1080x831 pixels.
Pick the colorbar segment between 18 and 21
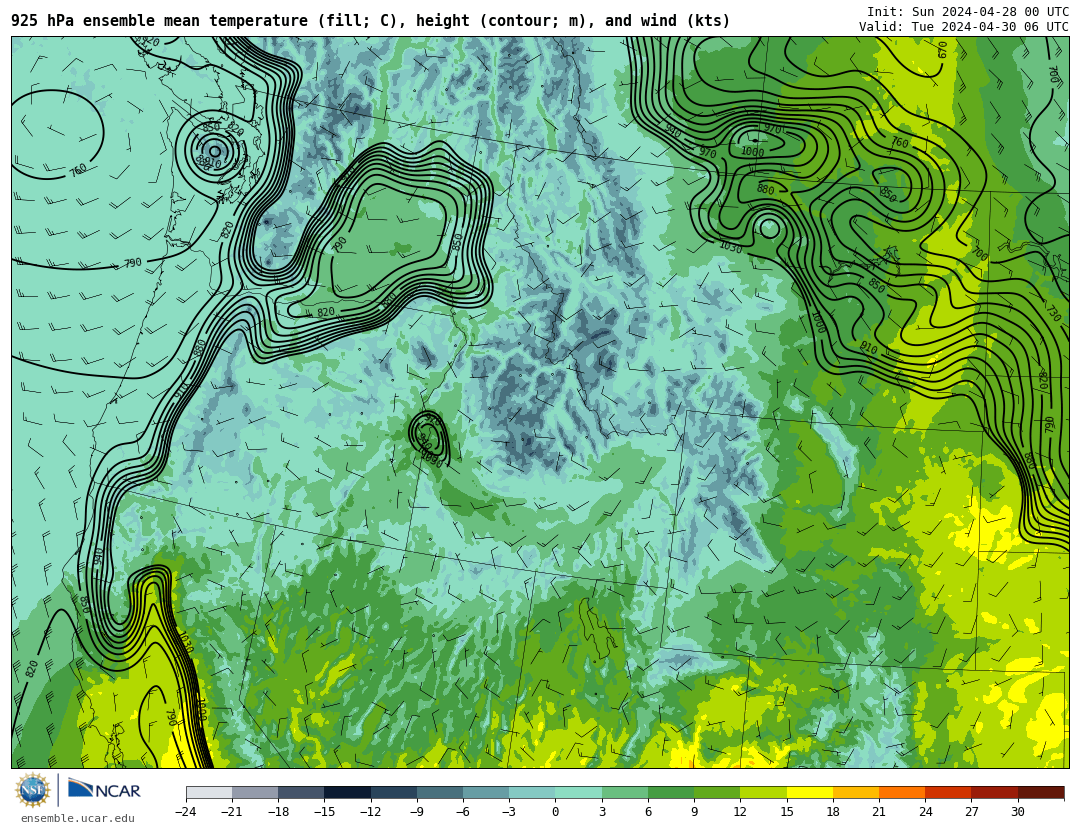point(855,792)
